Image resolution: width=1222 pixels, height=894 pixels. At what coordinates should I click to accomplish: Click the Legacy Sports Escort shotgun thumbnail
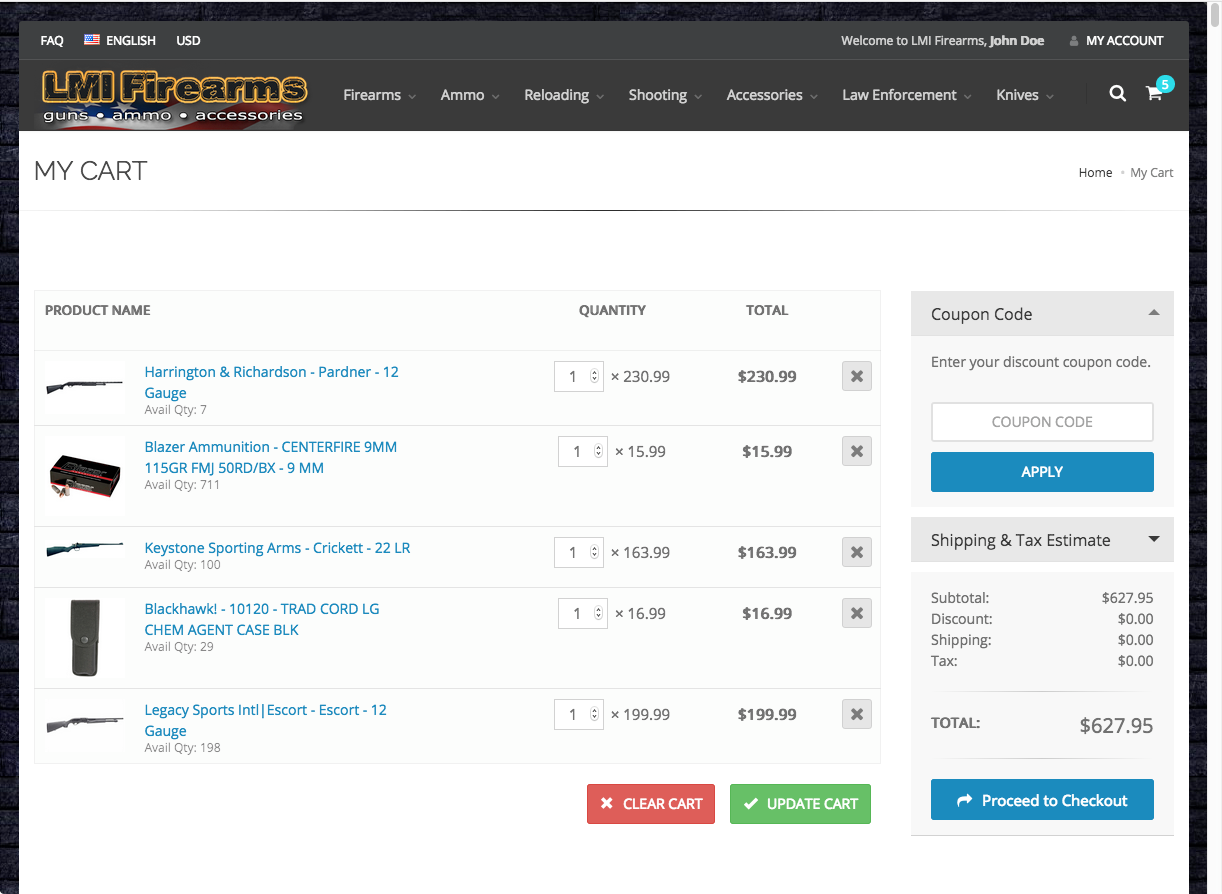[x=85, y=724]
